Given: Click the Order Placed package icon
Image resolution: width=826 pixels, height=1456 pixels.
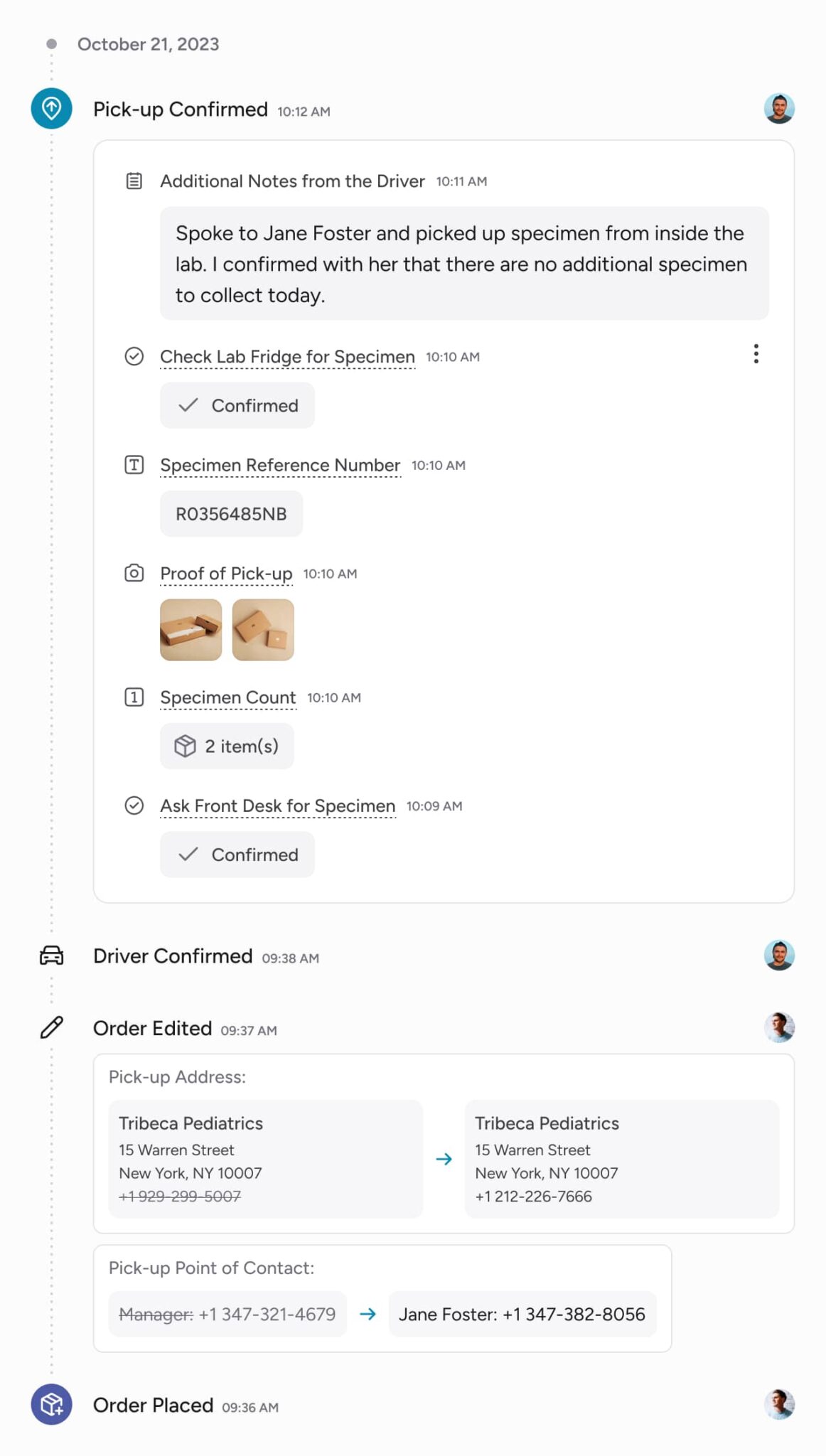Looking at the screenshot, I should [x=51, y=1404].
